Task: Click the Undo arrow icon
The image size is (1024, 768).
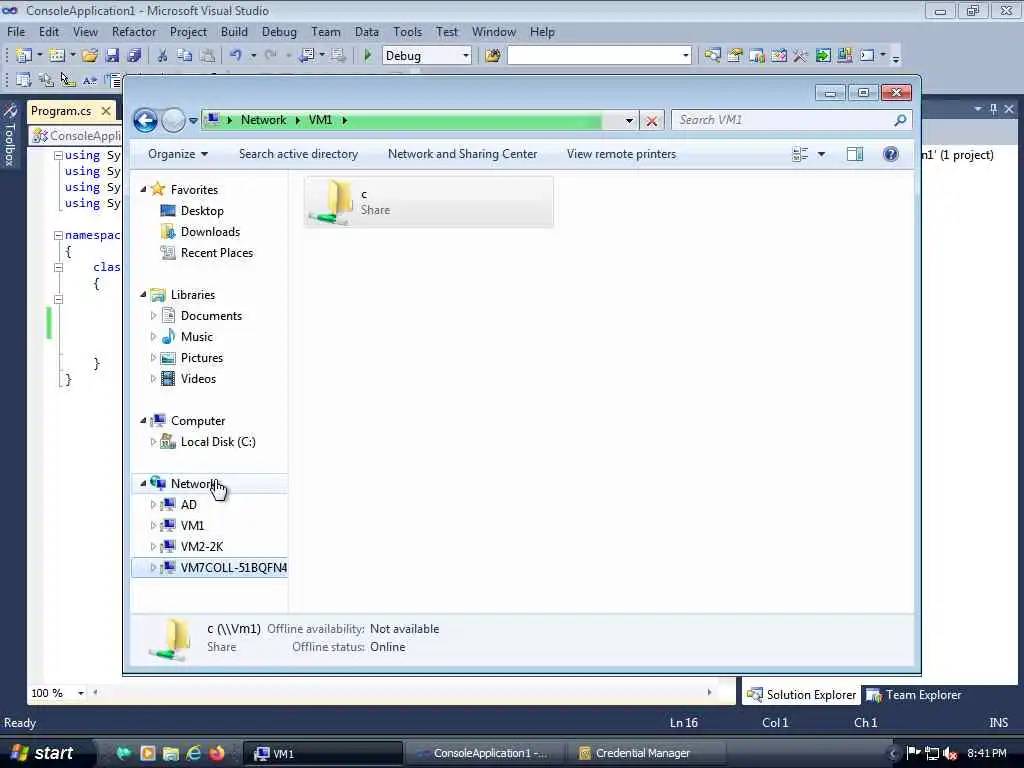Action: coord(236,56)
